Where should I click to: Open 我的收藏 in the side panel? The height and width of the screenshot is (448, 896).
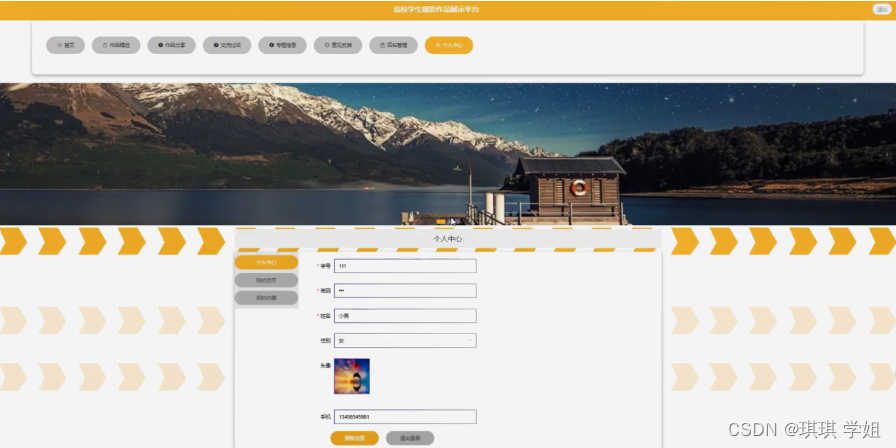coord(266,298)
